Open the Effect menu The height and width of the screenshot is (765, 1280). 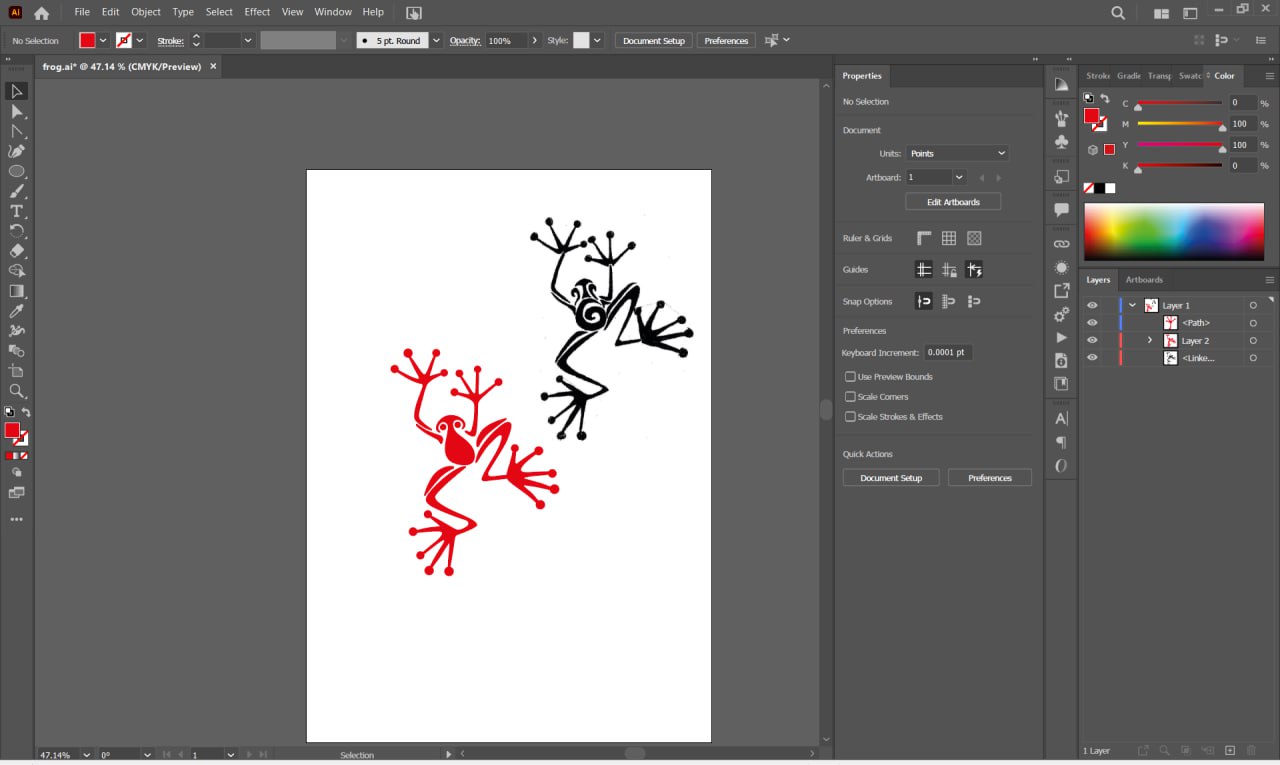click(x=257, y=12)
